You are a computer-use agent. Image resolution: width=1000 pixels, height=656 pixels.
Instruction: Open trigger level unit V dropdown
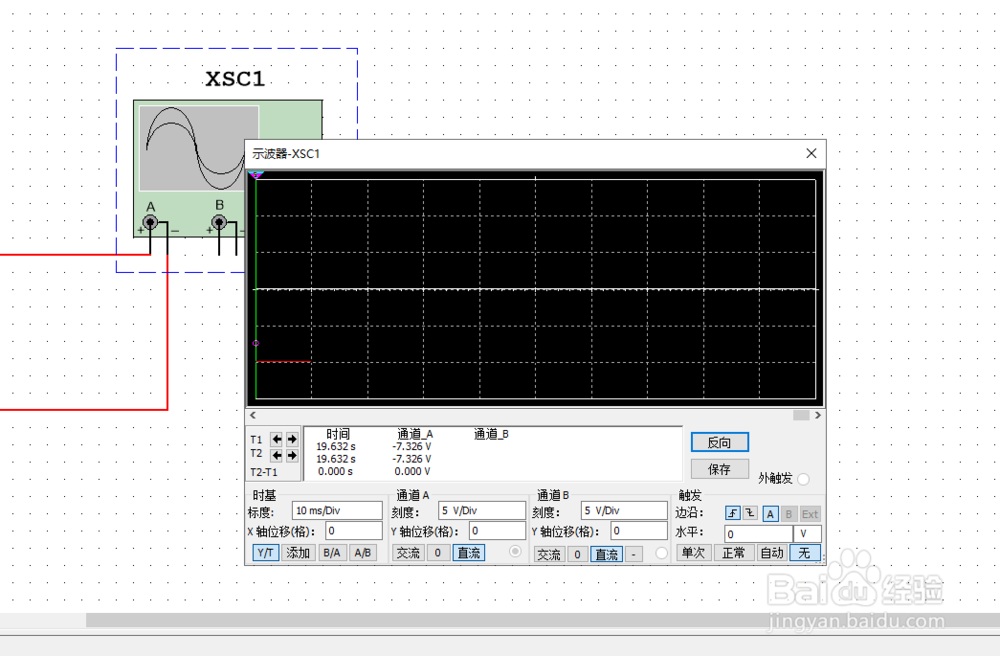(807, 534)
